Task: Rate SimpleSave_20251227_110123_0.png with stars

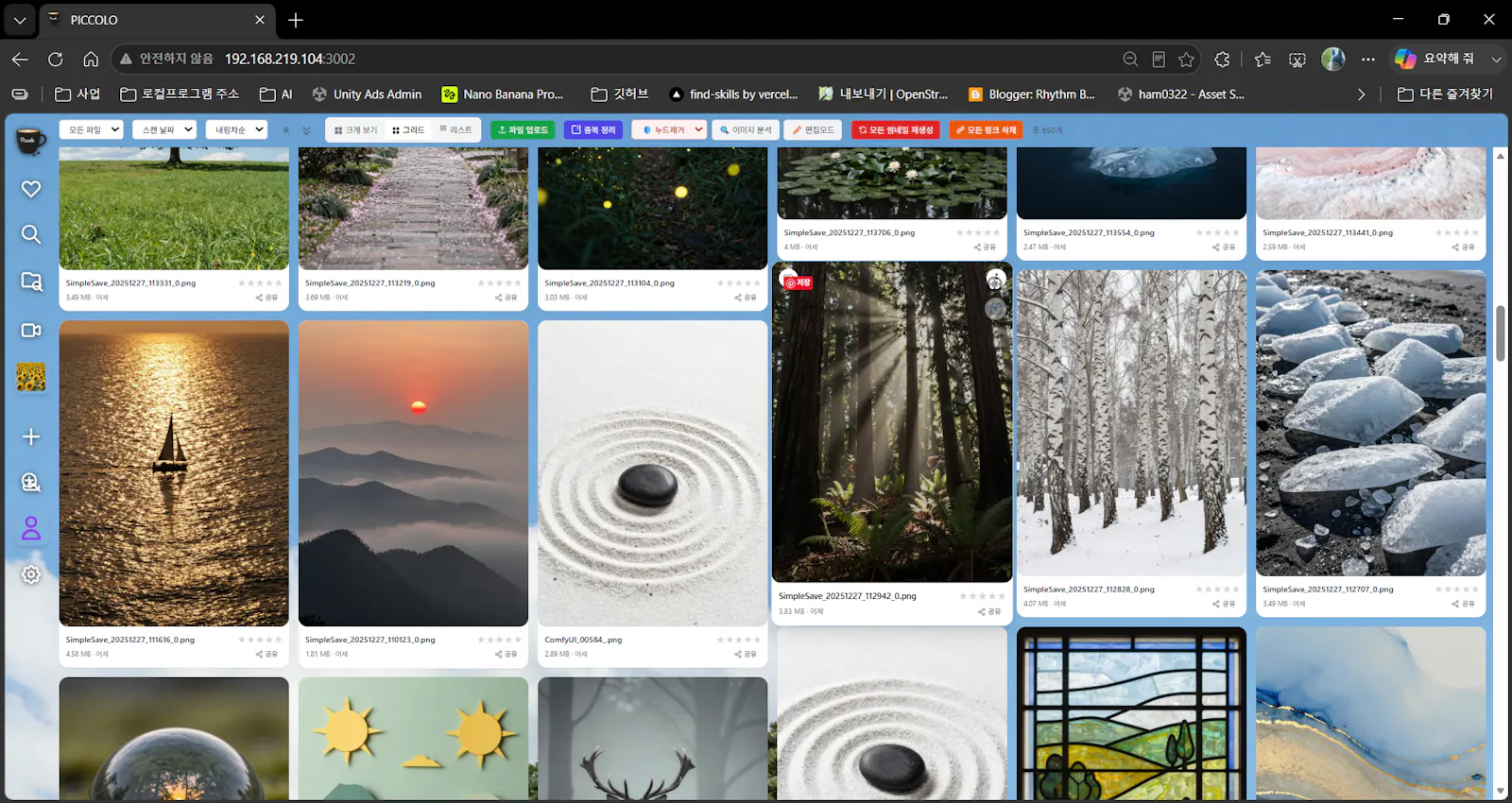Action: (499, 640)
